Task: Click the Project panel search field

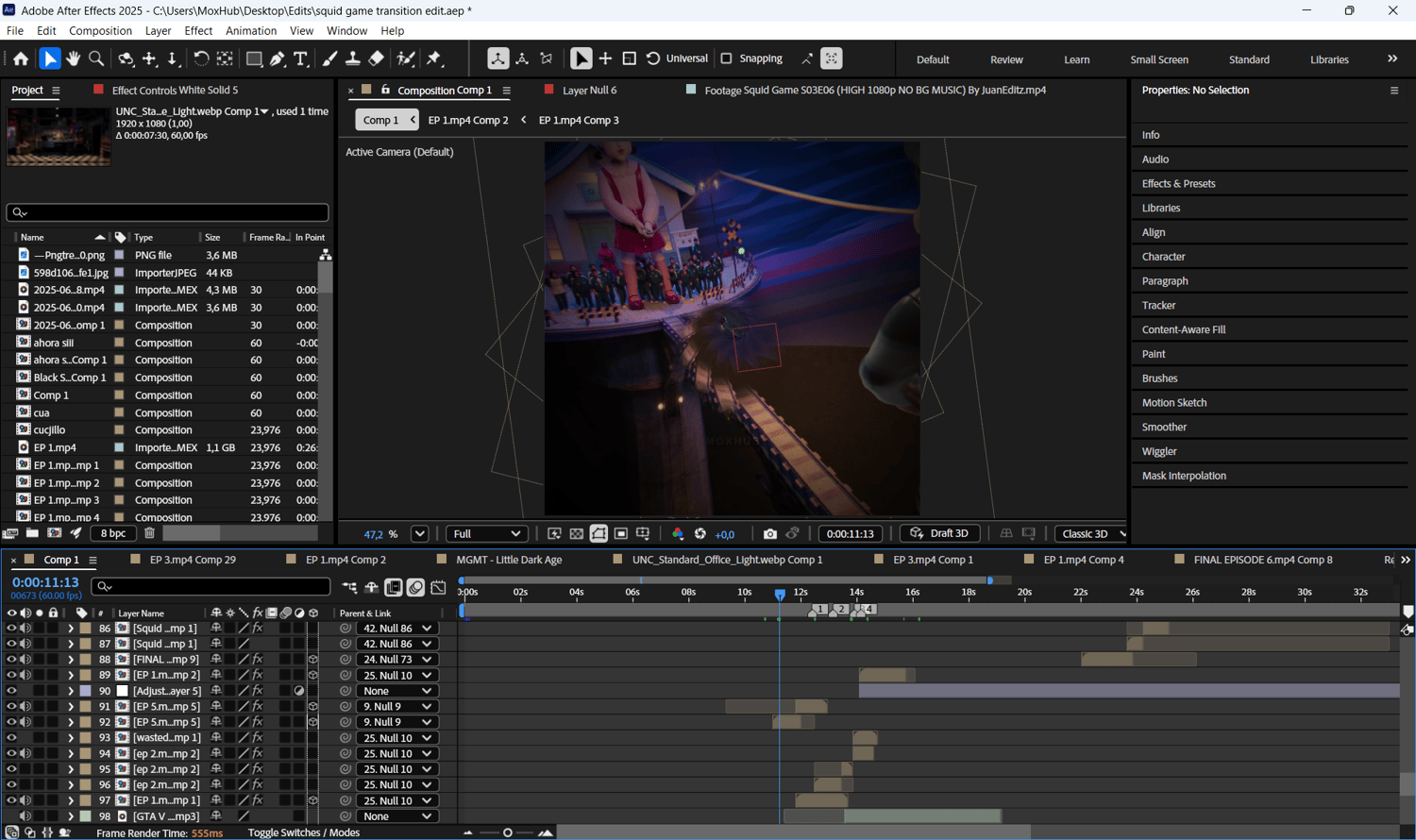Action: [167, 213]
